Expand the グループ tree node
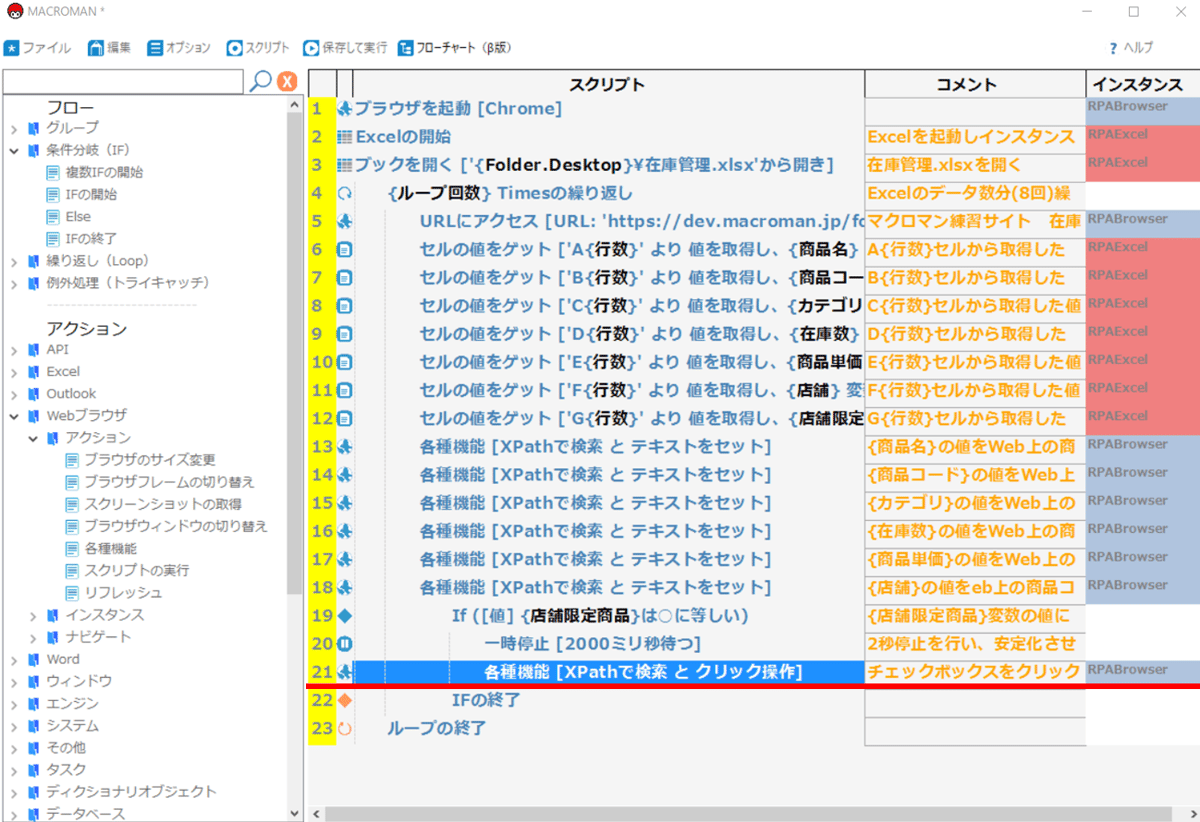This screenshot has height=822, width=1200. (x=15, y=128)
